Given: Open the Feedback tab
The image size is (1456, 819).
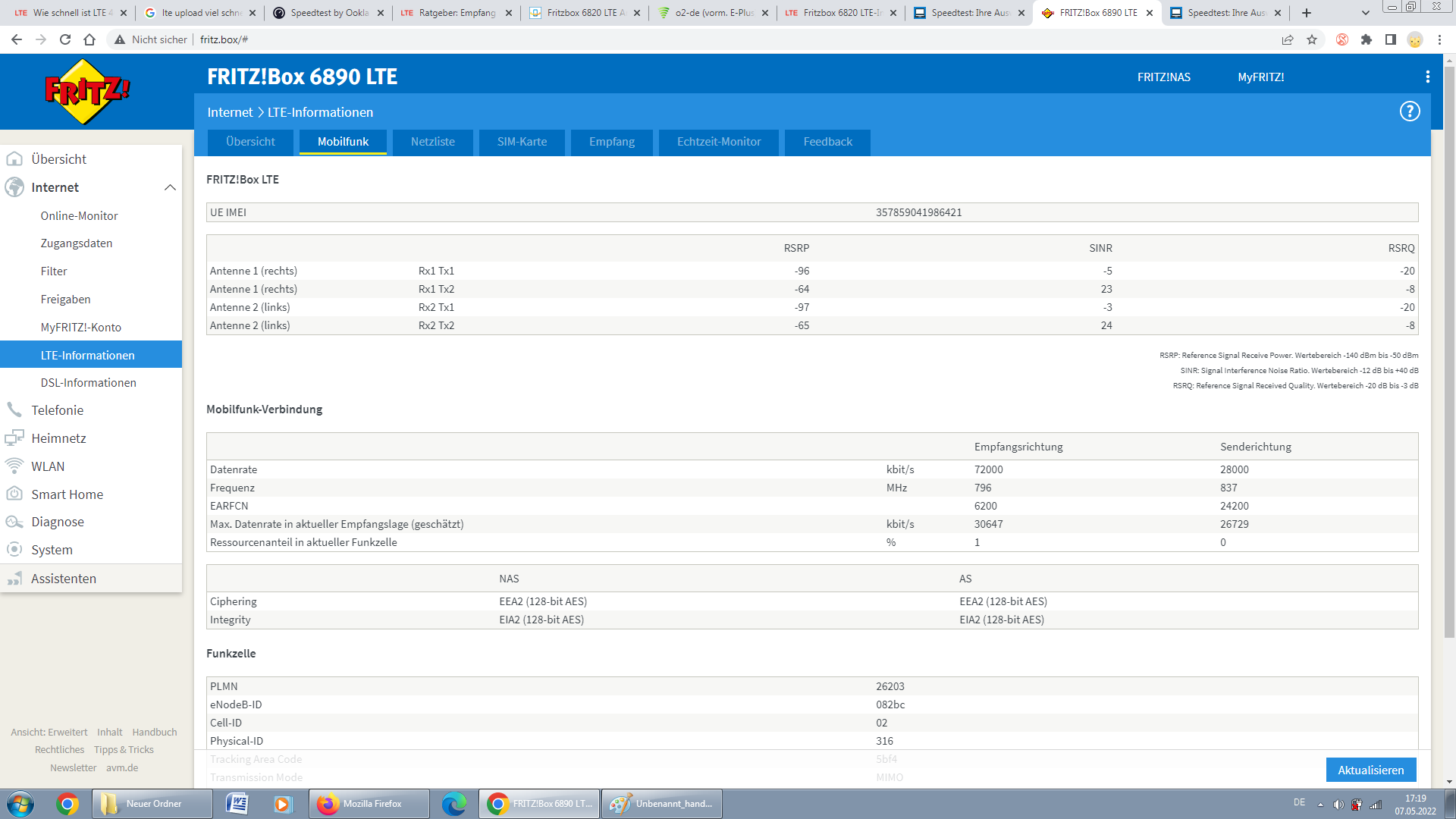Looking at the screenshot, I should point(827,142).
